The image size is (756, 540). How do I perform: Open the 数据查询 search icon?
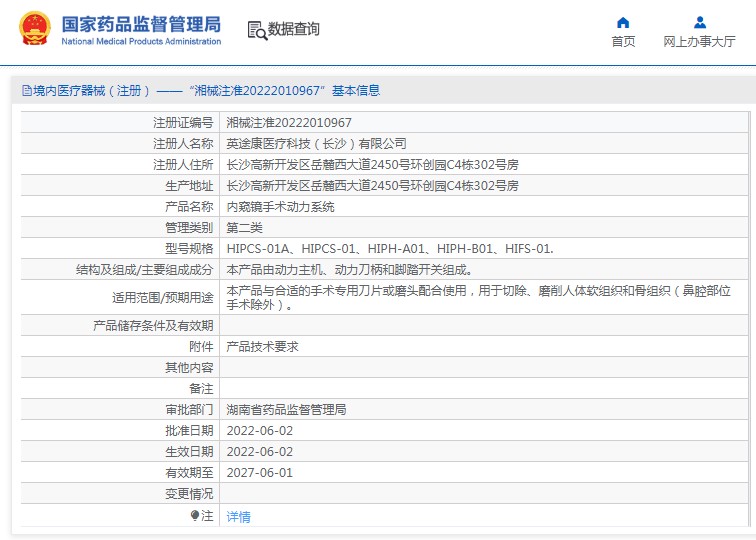pyautogui.click(x=257, y=30)
